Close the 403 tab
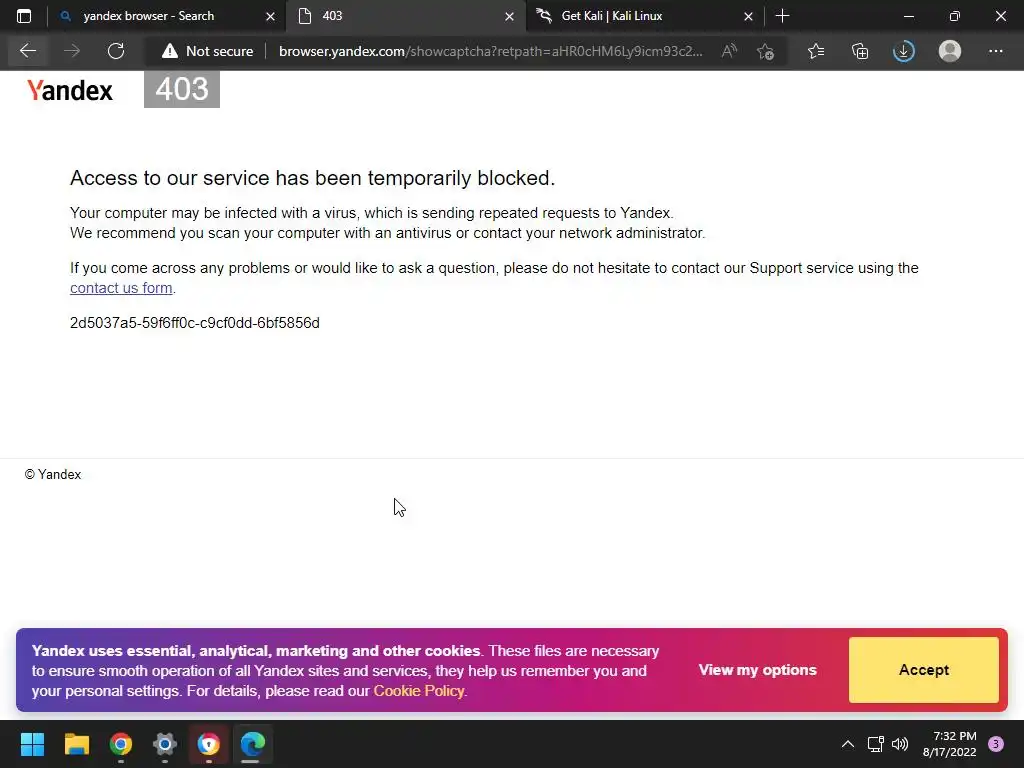 509,16
